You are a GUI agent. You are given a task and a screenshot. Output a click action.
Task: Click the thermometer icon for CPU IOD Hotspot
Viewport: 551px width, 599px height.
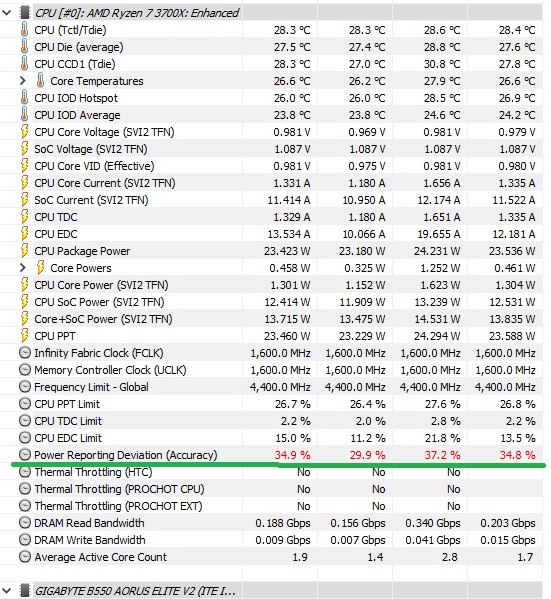point(24,98)
